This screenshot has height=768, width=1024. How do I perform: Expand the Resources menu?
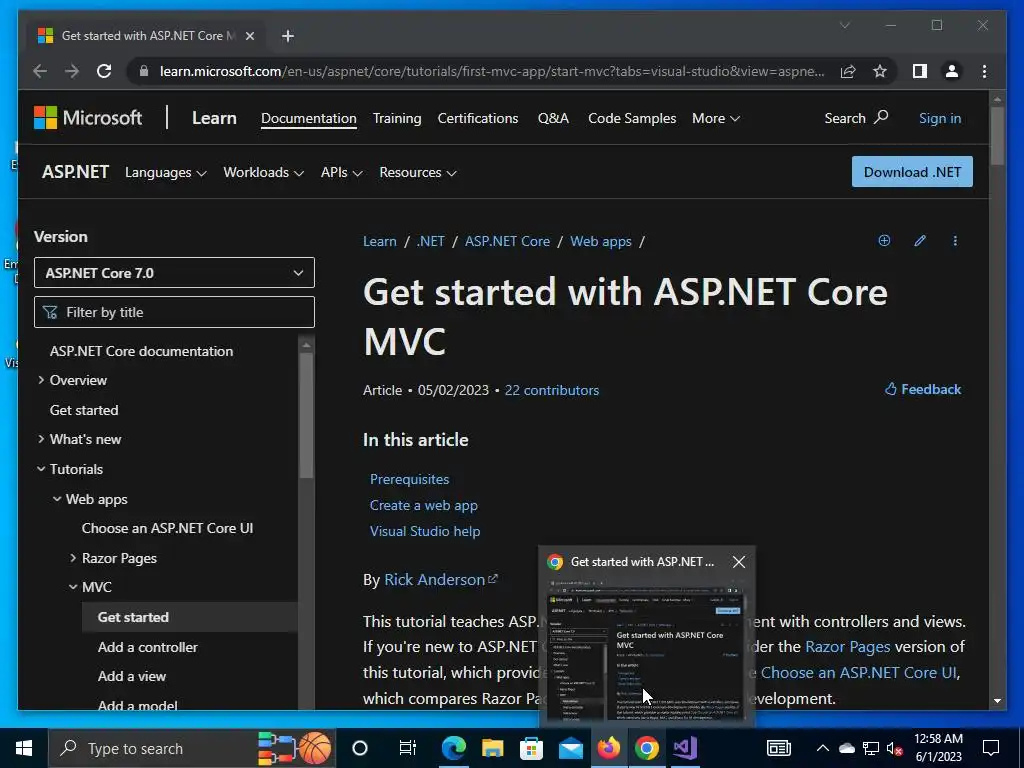point(417,172)
